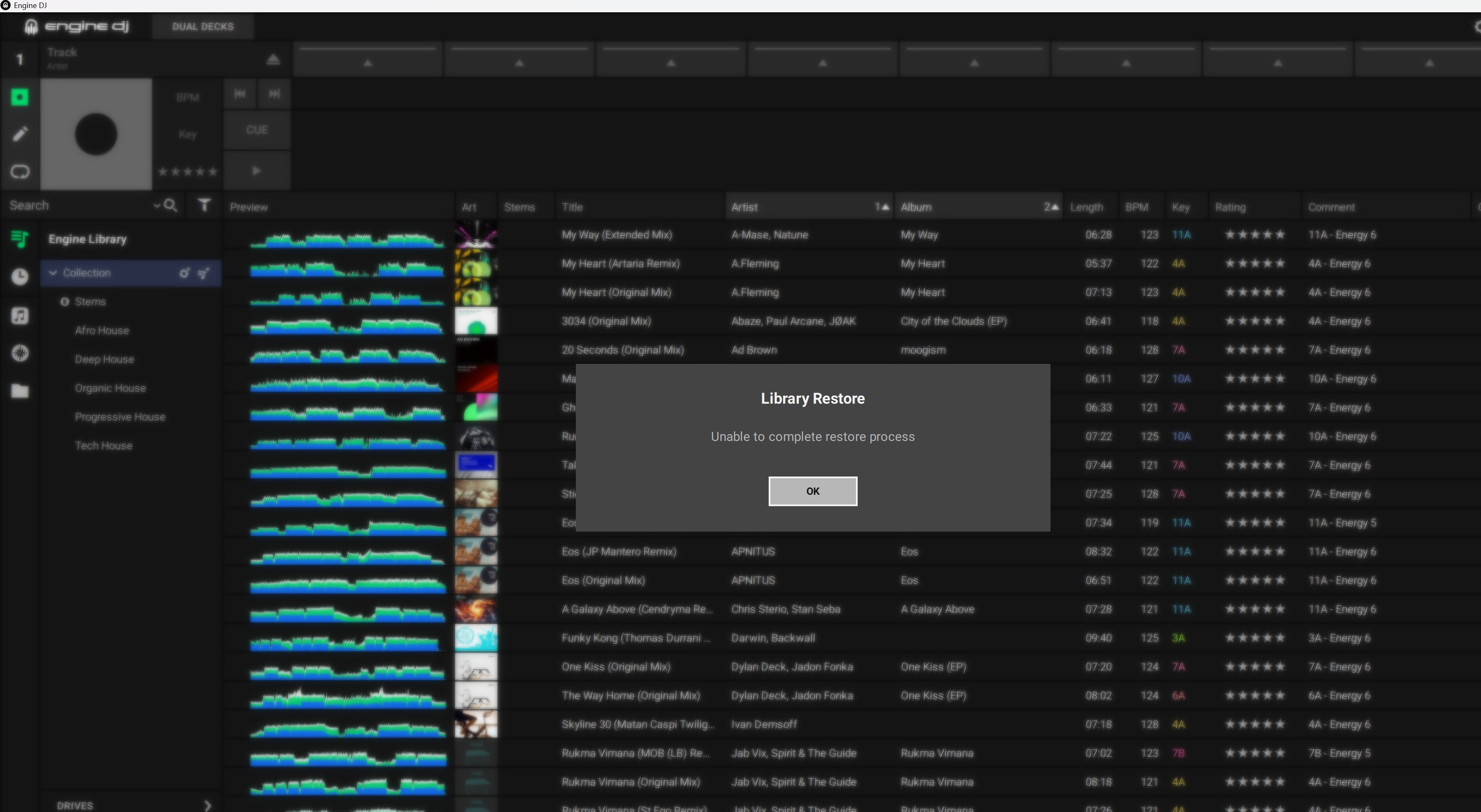The height and width of the screenshot is (812, 1481).
Task: Select track "The Way Home (Original Mix)"
Action: 631,696
